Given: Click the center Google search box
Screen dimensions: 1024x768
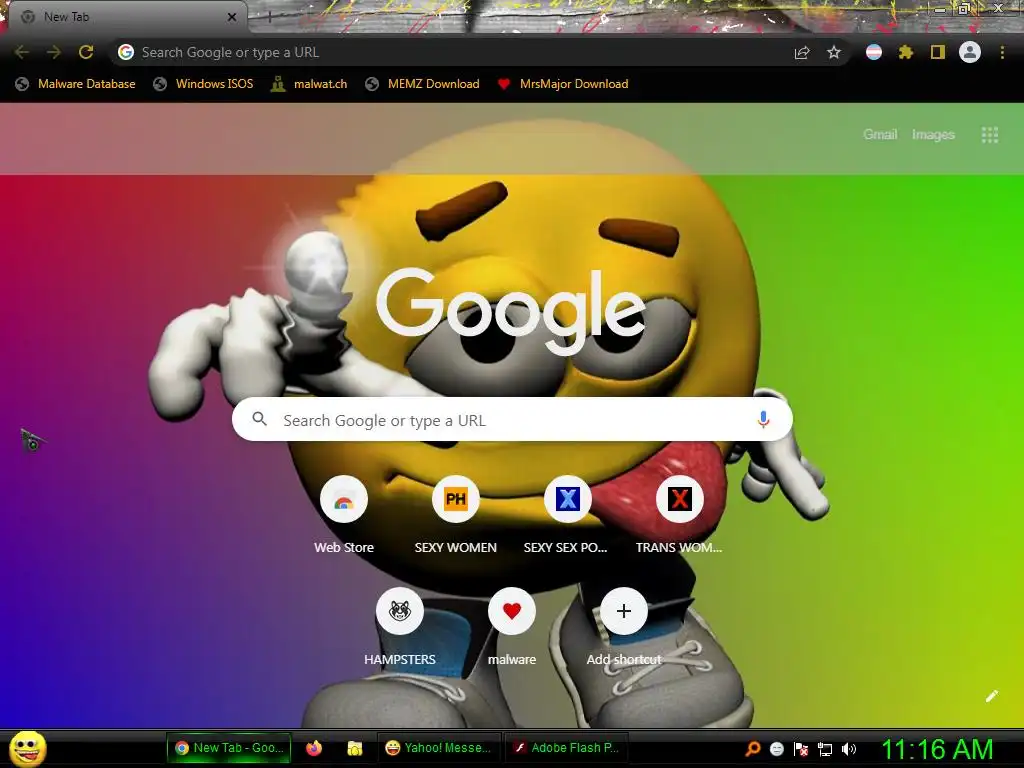Looking at the screenshot, I should pos(512,419).
